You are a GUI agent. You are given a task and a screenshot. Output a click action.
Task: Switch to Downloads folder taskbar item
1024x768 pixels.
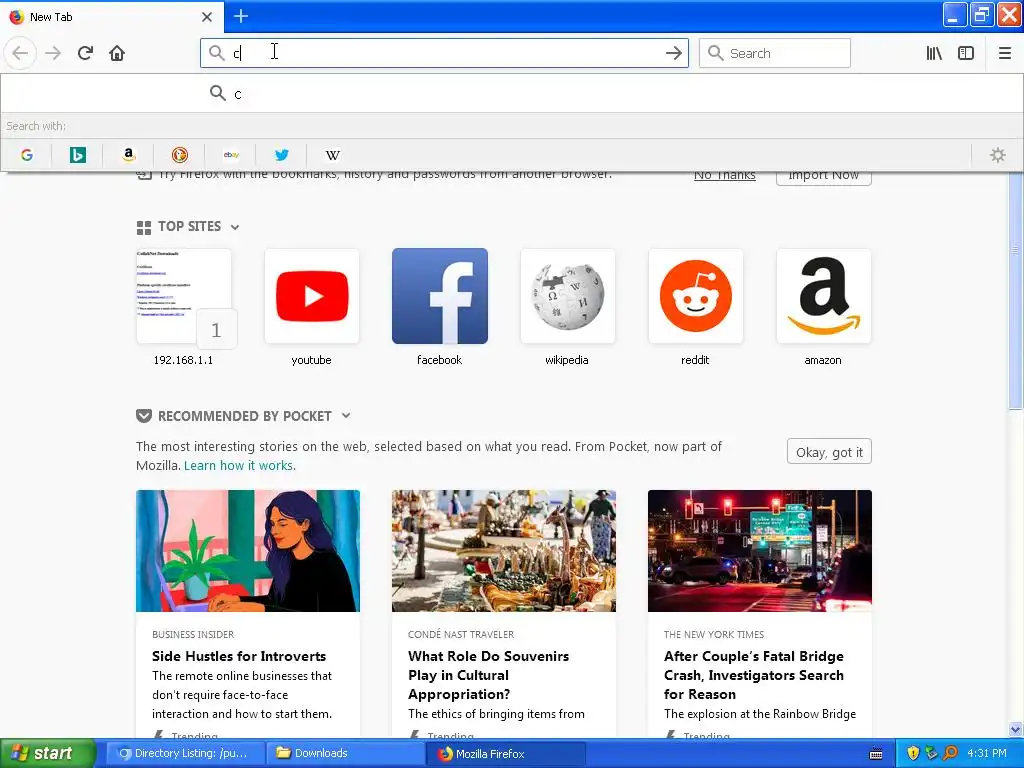(345, 754)
